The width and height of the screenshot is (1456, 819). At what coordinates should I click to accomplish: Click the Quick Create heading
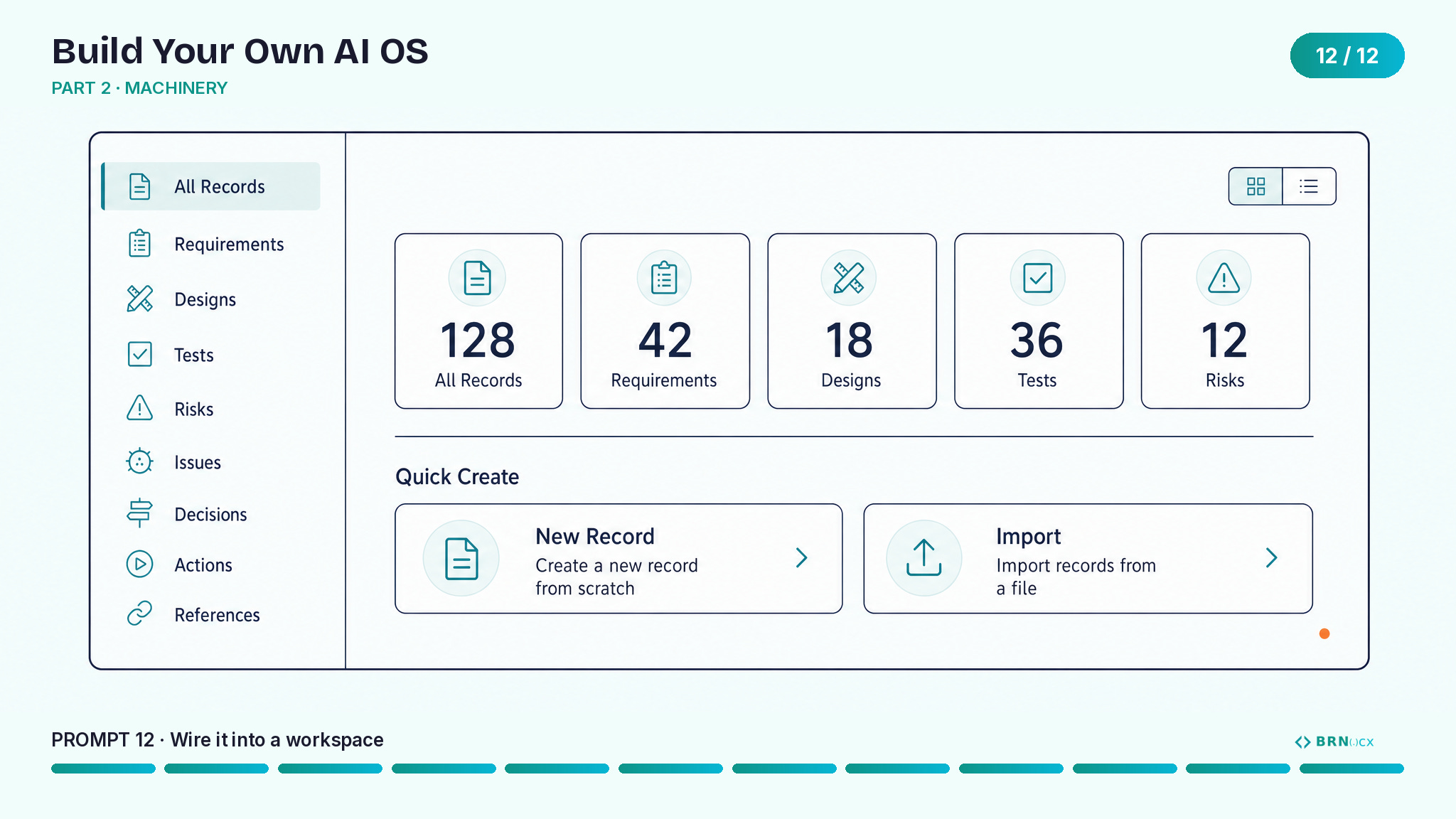coord(457,476)
